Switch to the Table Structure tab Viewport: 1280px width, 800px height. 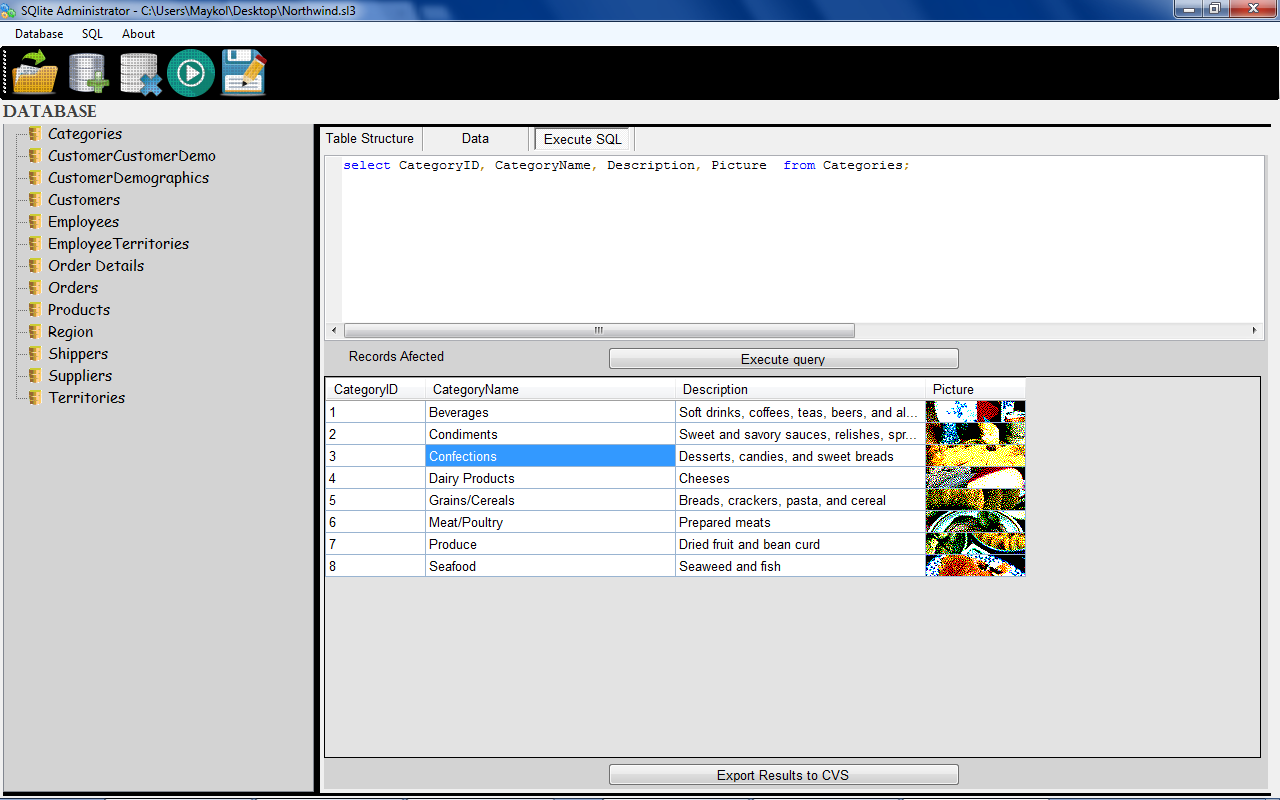369,138
